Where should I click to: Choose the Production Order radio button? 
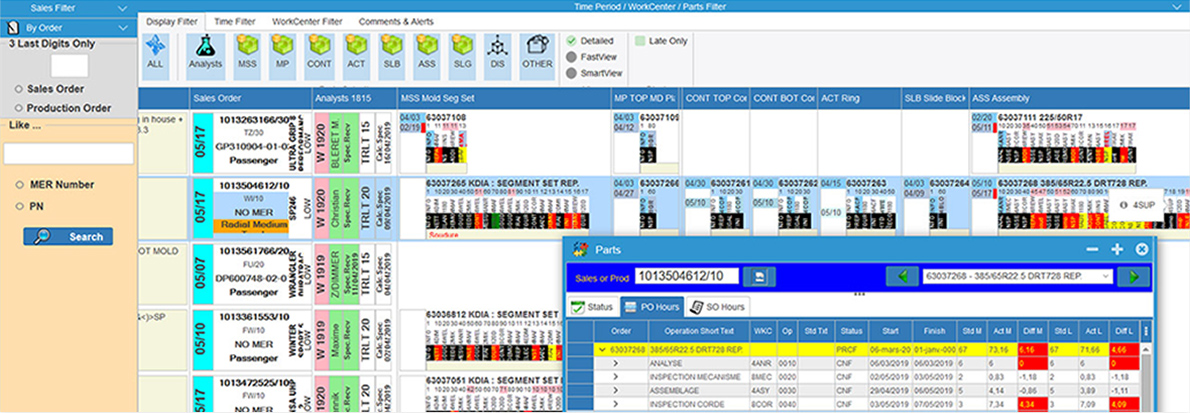pos(18,108)
